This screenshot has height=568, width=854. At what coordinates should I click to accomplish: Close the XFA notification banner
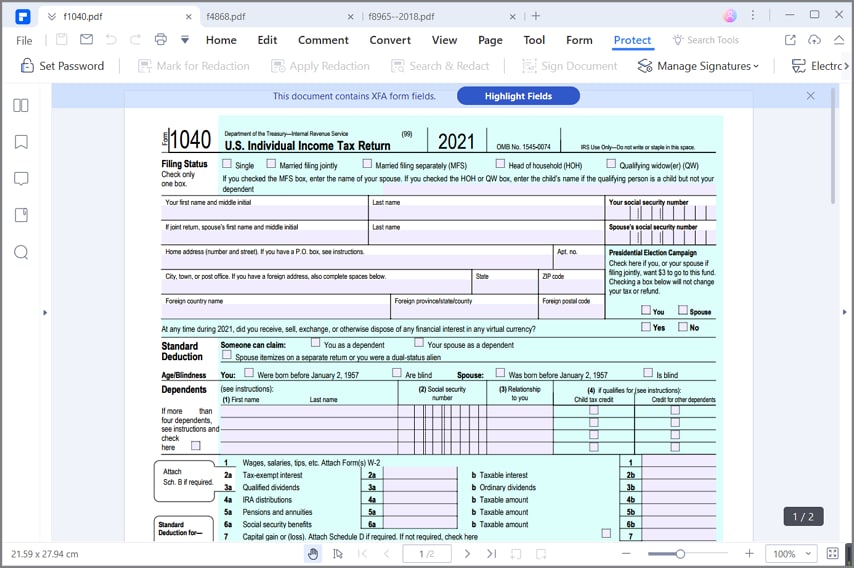[810, 96]
